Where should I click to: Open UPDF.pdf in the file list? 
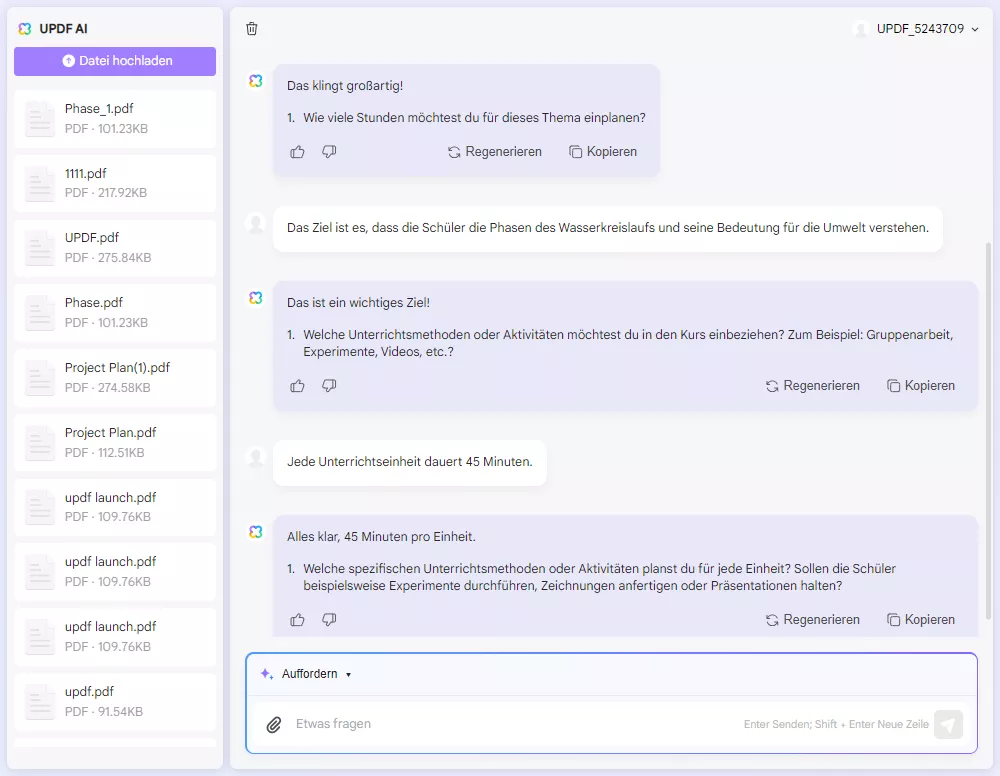pyautogui.click(x=115, y=248)
